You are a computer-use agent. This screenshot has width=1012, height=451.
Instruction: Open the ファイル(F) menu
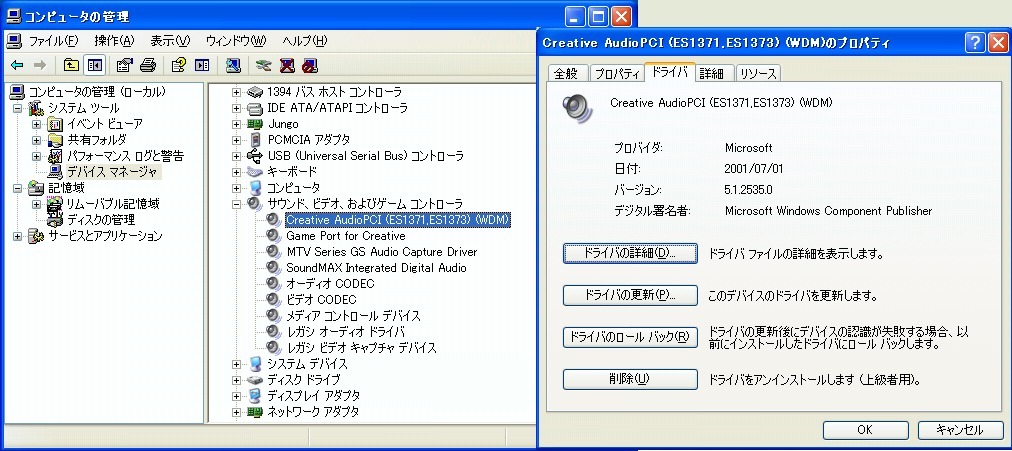coord(53,41)
